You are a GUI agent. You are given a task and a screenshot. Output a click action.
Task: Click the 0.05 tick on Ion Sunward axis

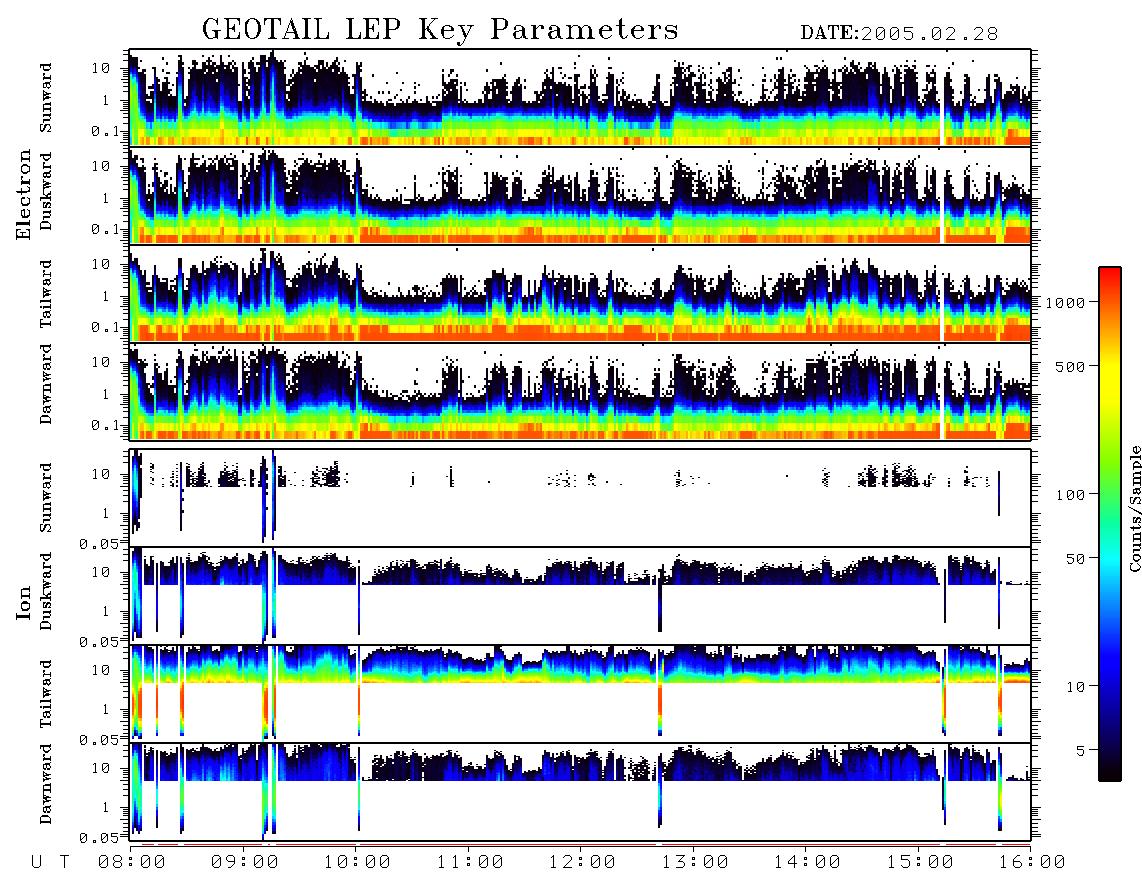[x=100, y=543]
